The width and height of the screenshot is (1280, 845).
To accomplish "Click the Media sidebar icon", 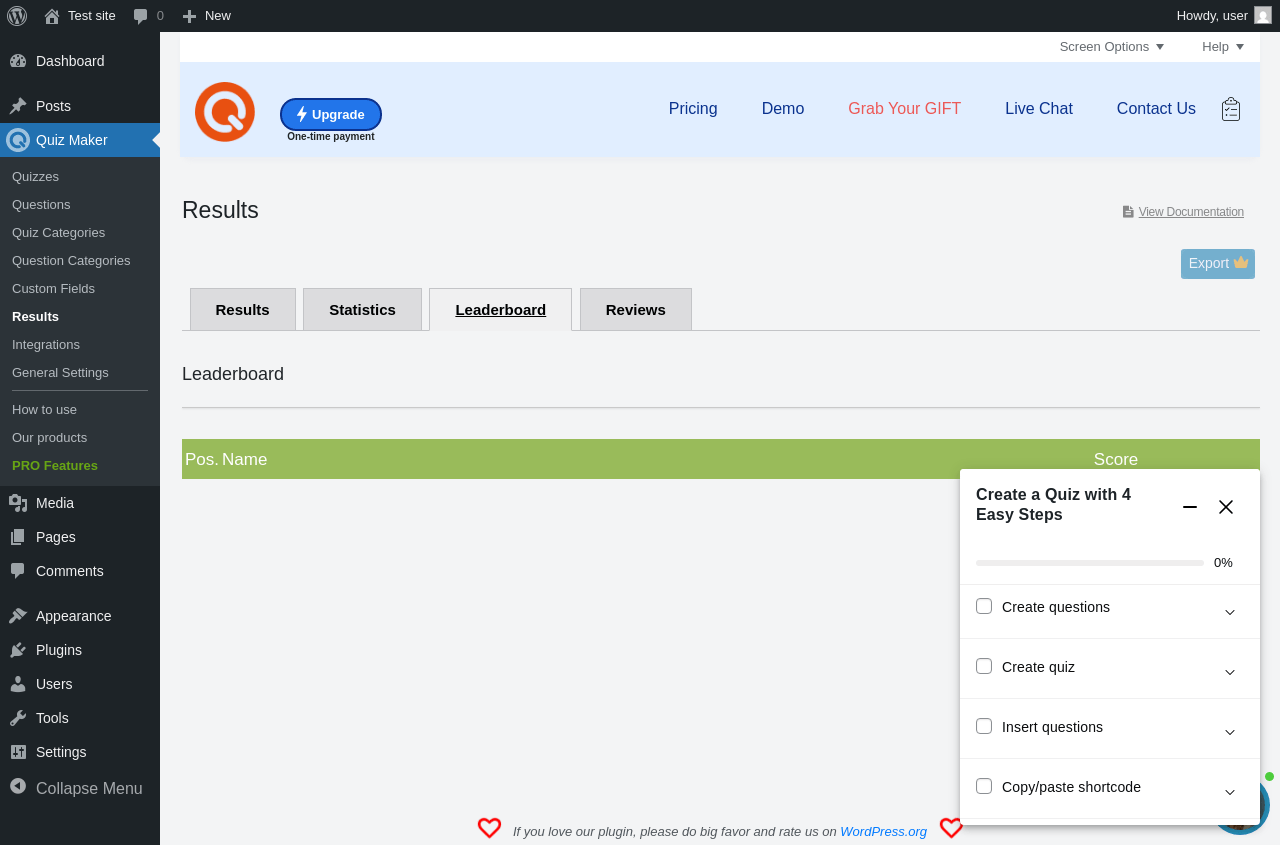I will 18,503.
